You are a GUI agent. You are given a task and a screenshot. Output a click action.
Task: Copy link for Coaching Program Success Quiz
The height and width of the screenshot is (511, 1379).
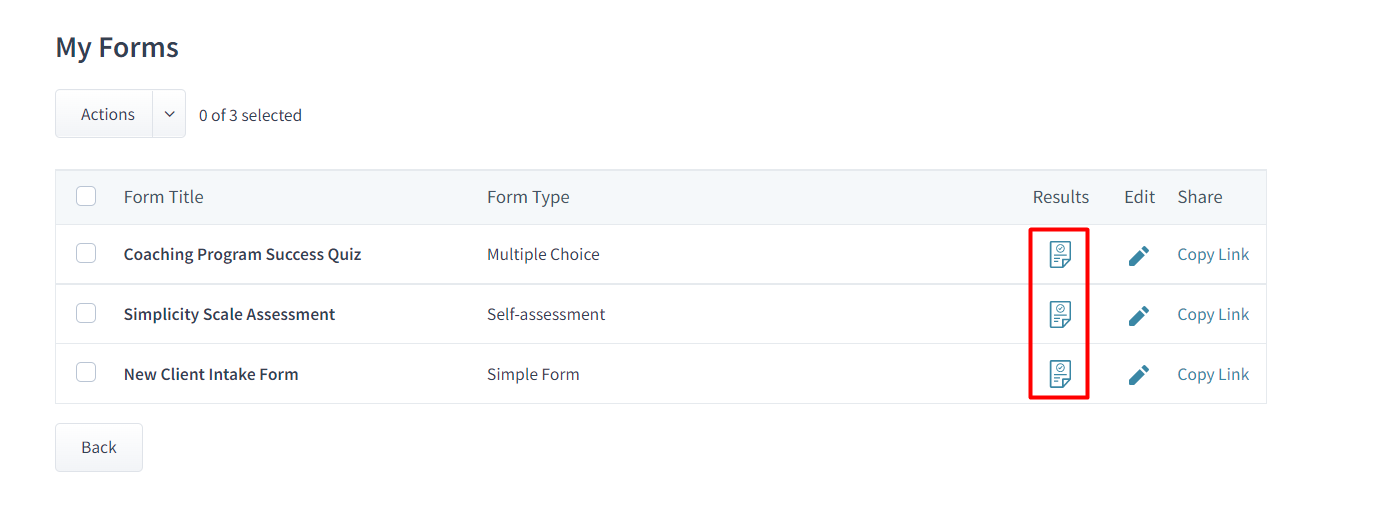coord(1212,255)
